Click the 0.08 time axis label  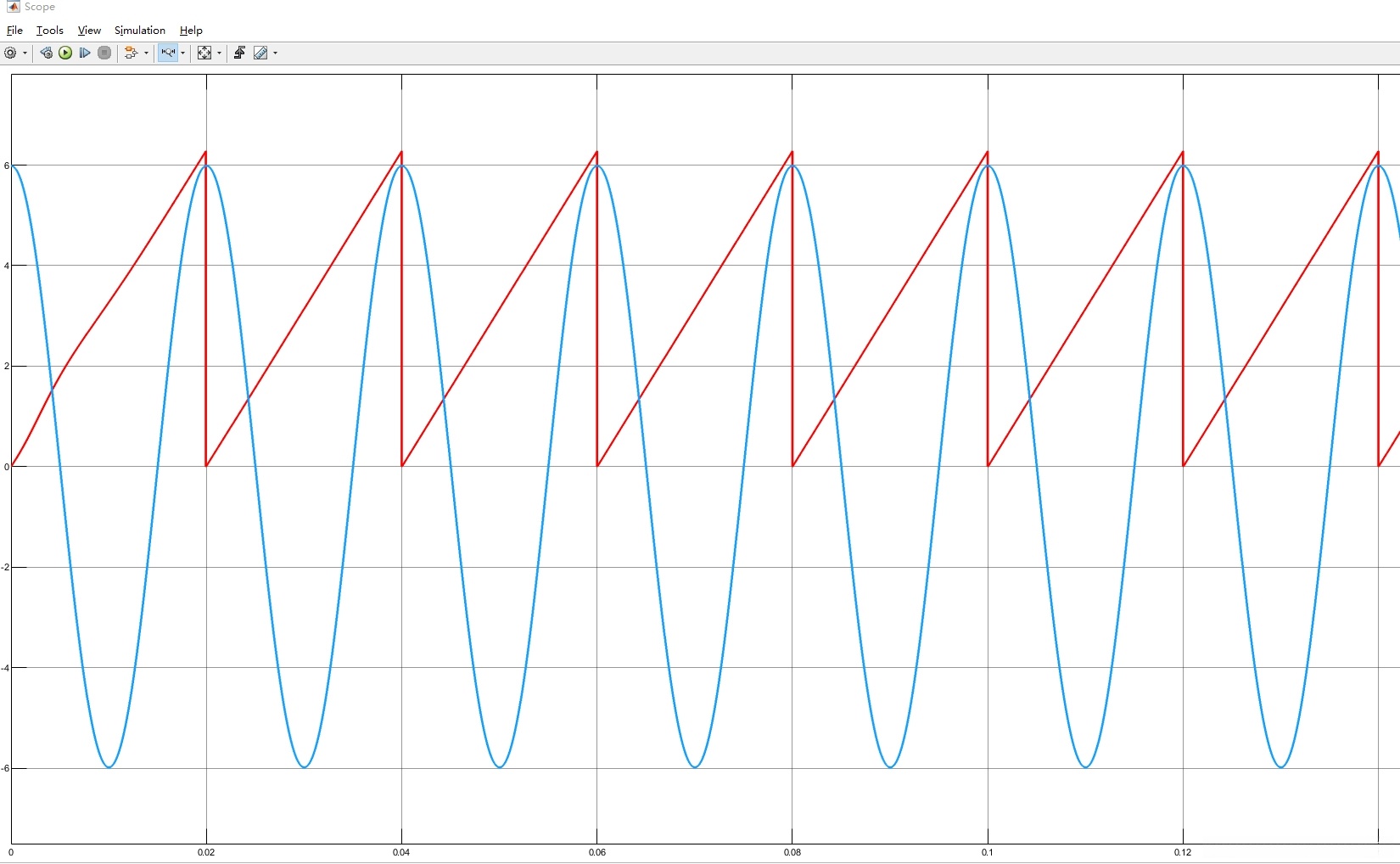coord(792,852)
